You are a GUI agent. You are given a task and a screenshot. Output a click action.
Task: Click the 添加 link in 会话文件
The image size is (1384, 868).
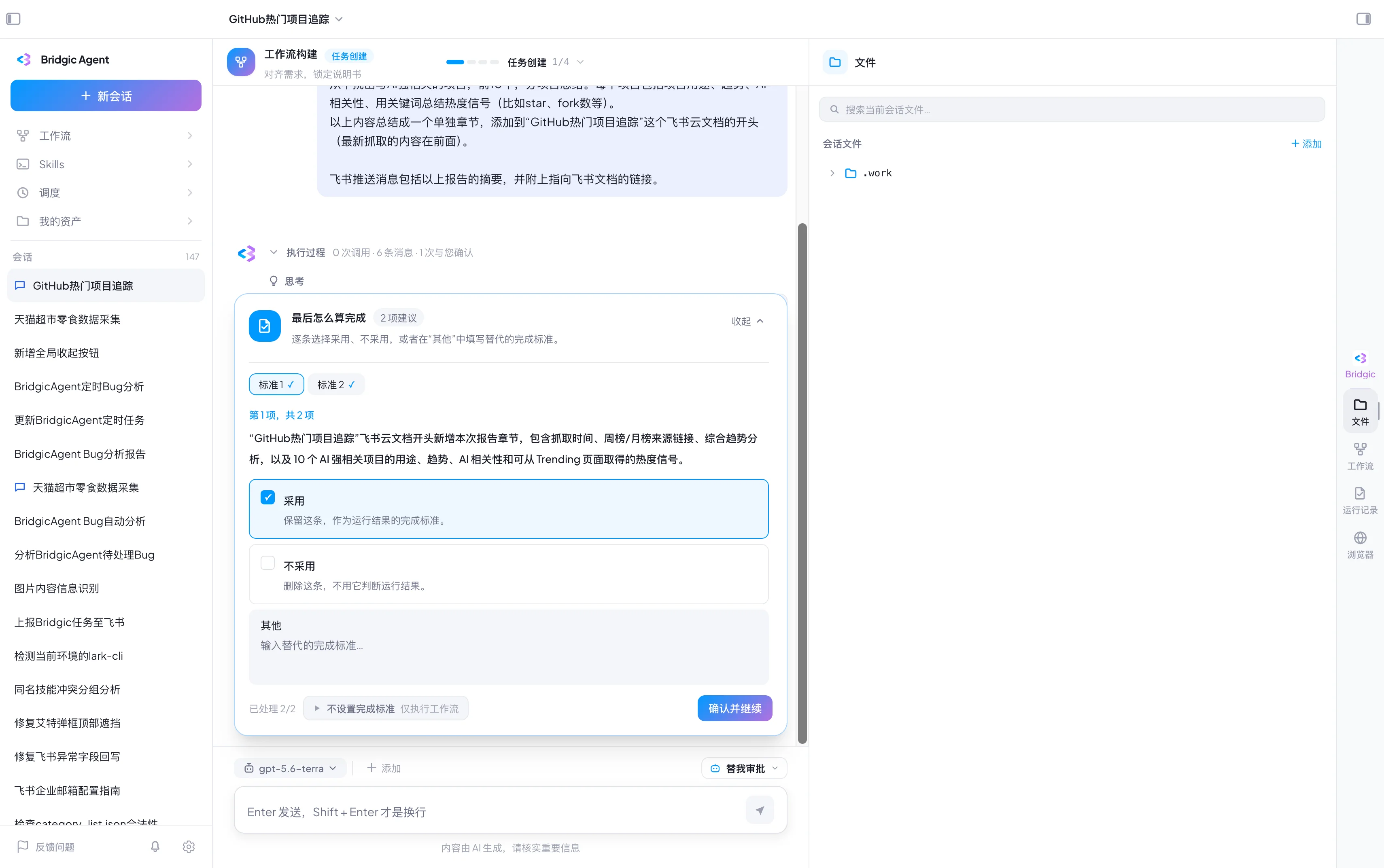click(x=1306, y=144)
